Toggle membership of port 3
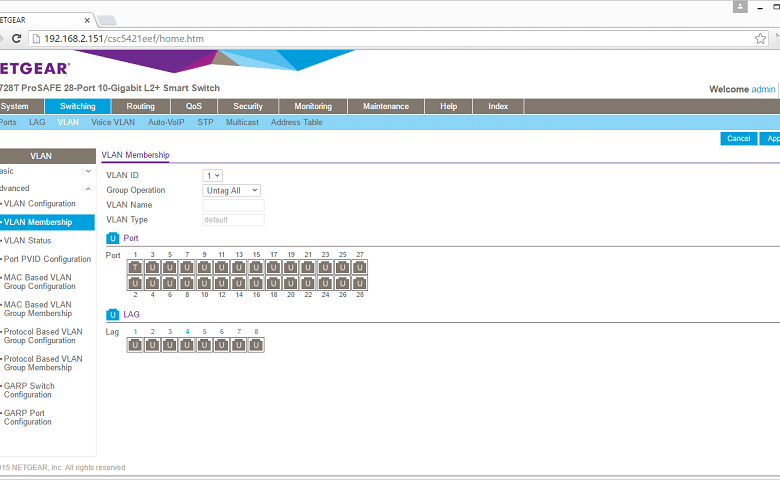Viewport: 780px width, 480px height. pyautogui.click(x=153, y=267)
